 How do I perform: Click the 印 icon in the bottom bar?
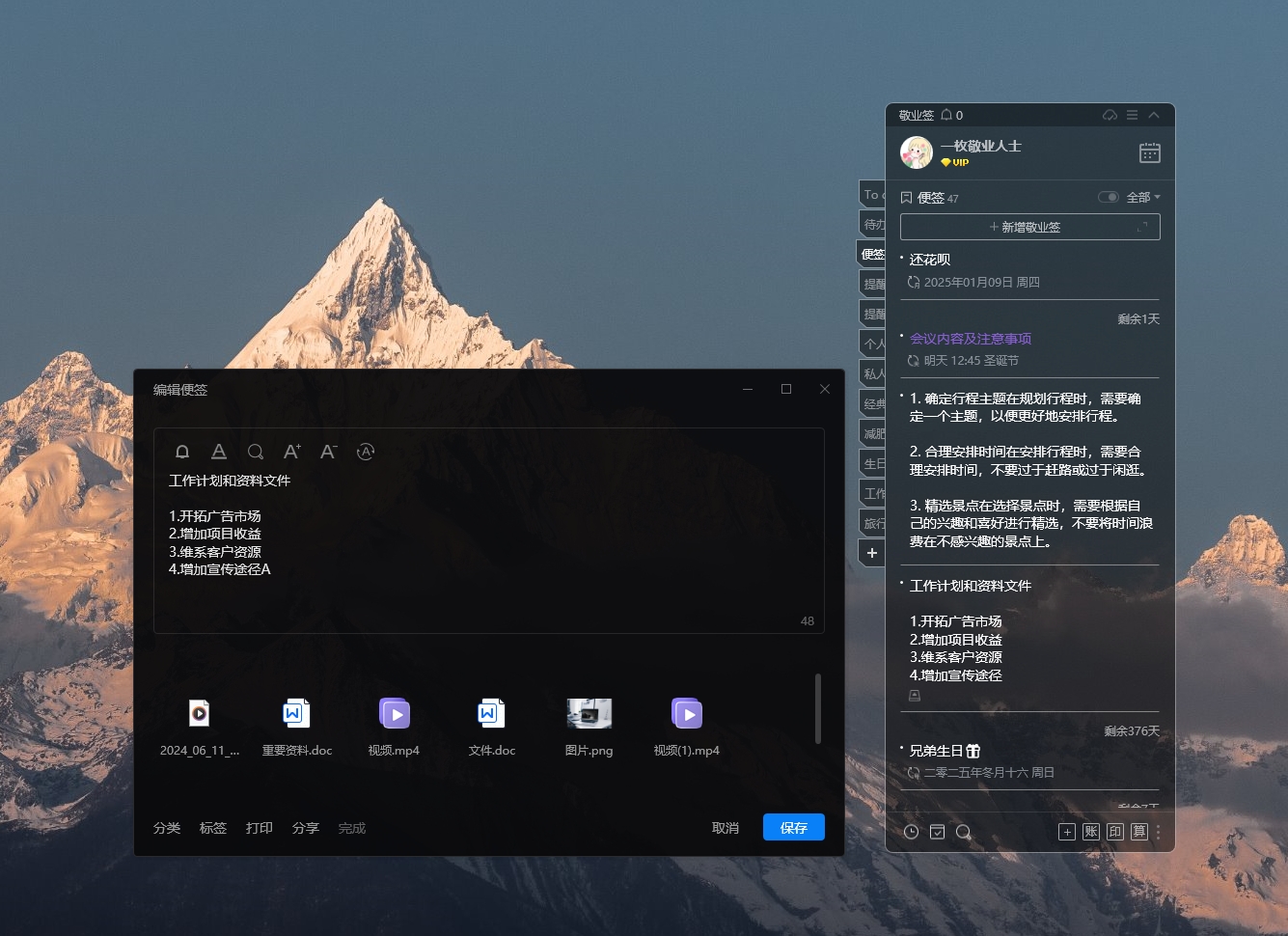(x=1115, y=832)
